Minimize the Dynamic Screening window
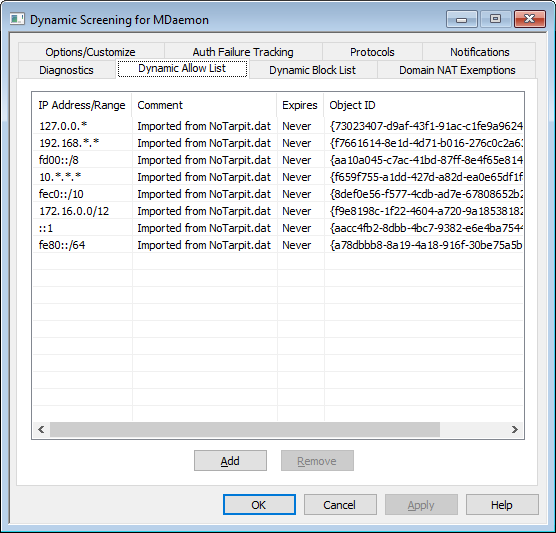This screenshot has width=556, height=533. pyautogui.click(x=461, y=19)
